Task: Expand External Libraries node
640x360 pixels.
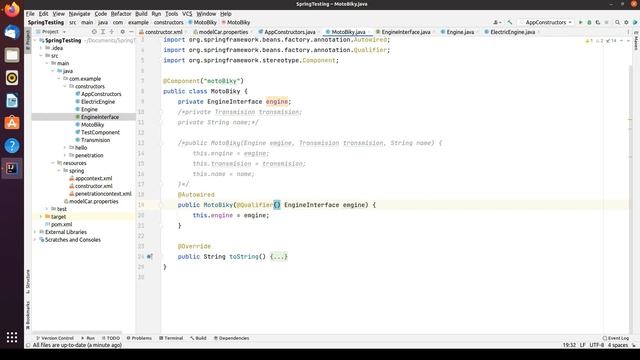Action: click(x=35, y=232)
